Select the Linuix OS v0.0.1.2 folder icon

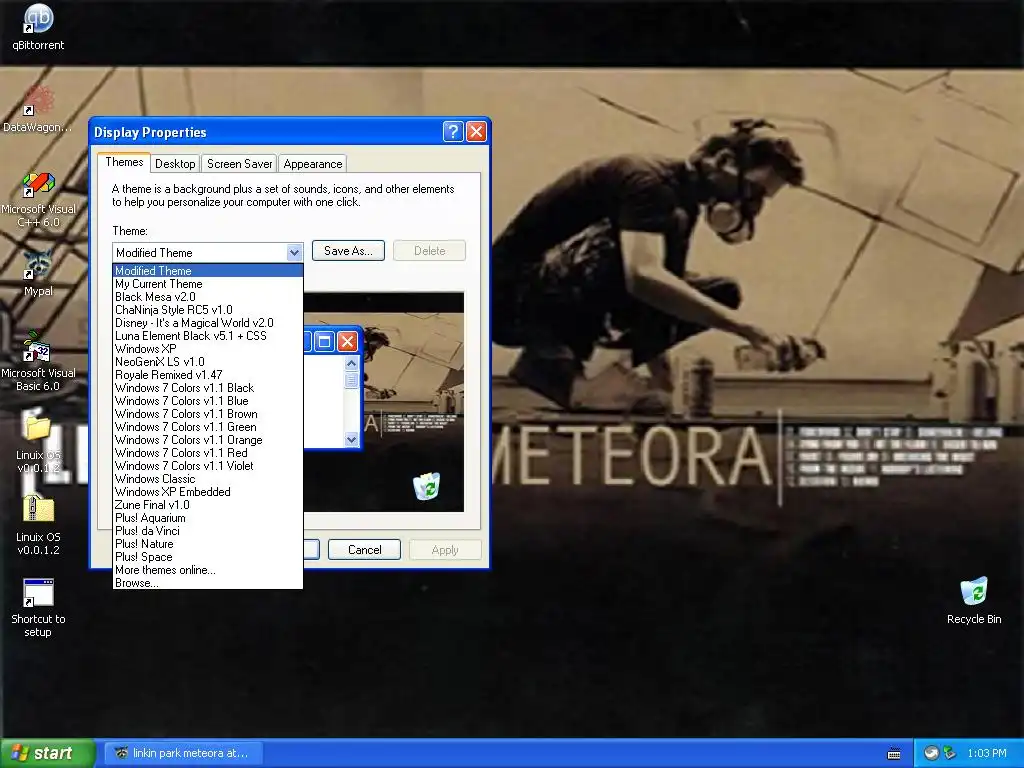point(38,444)
